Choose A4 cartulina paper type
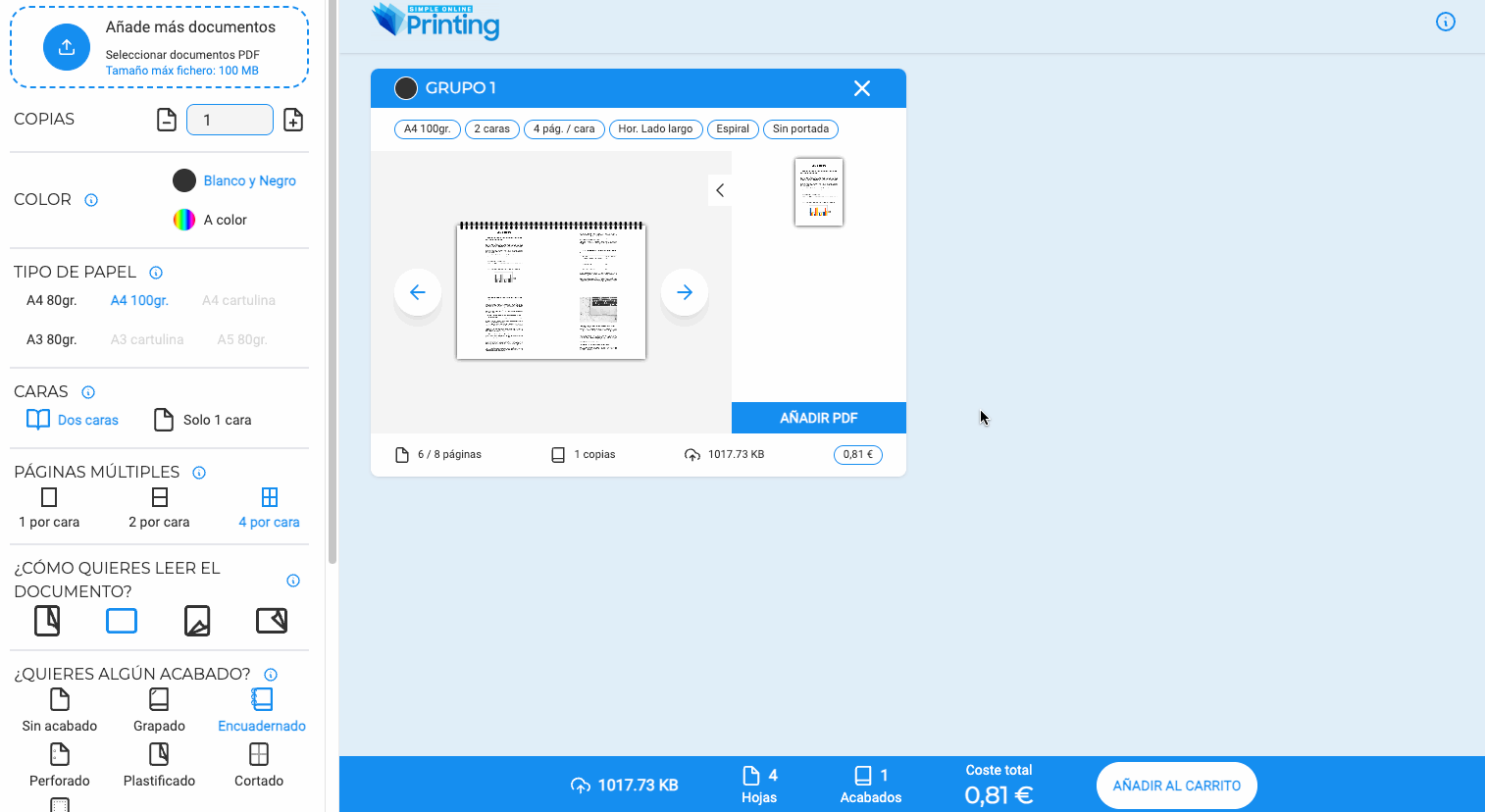The height and width of the screenshot is (812, 1485). 238,300
